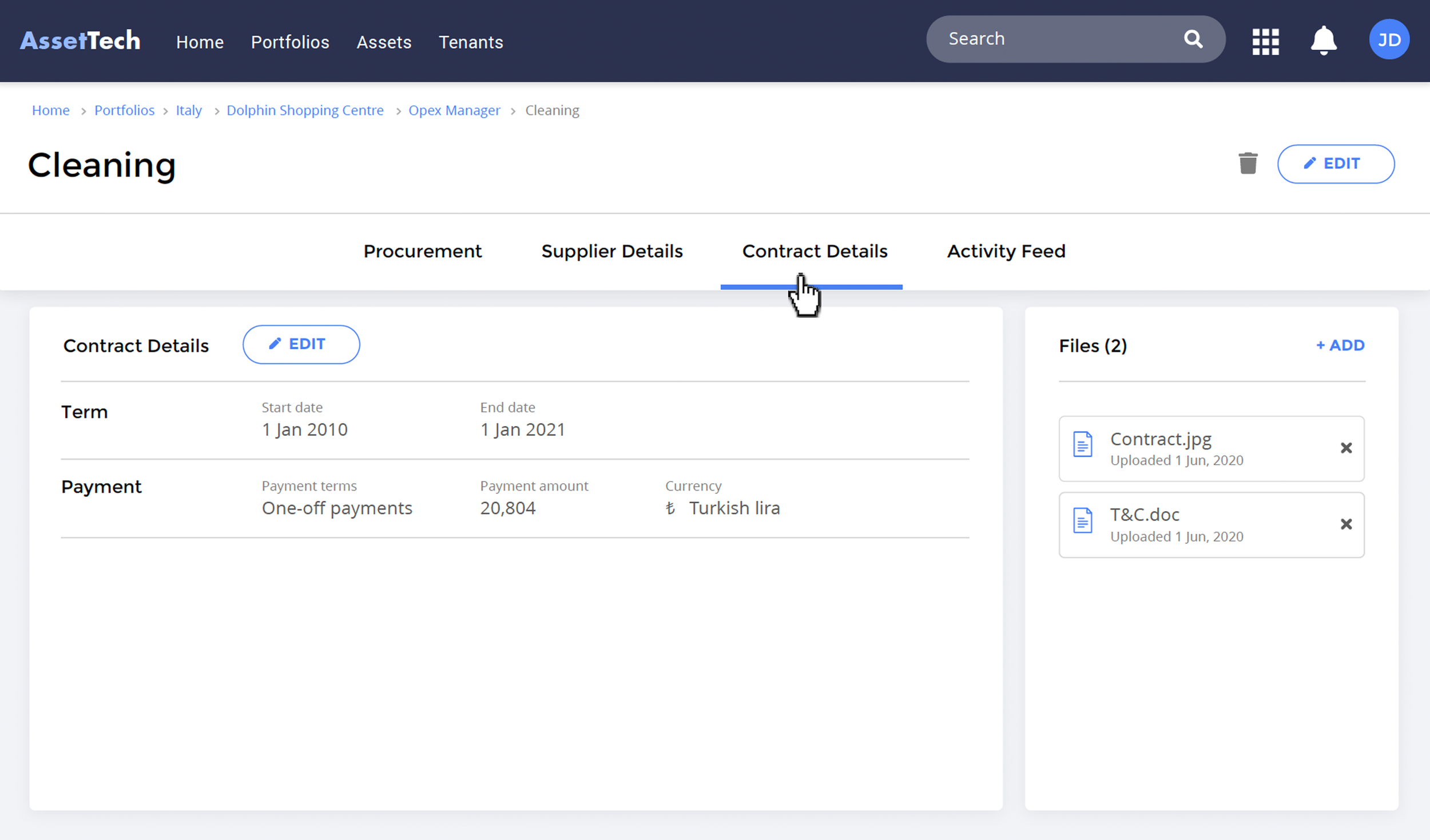The width and height of the screenshot is (1430, 840).
Task: Open the T&C.doc document icon
Action: click(1082, 520)
